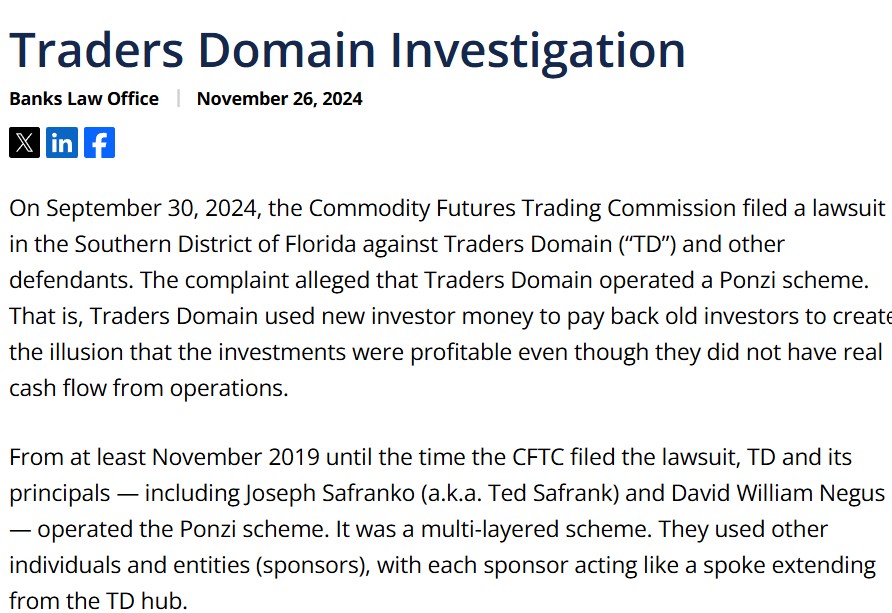Click the name "Joseph Safranko" in the article
This screenshot has width=892, height=613.
330,493
